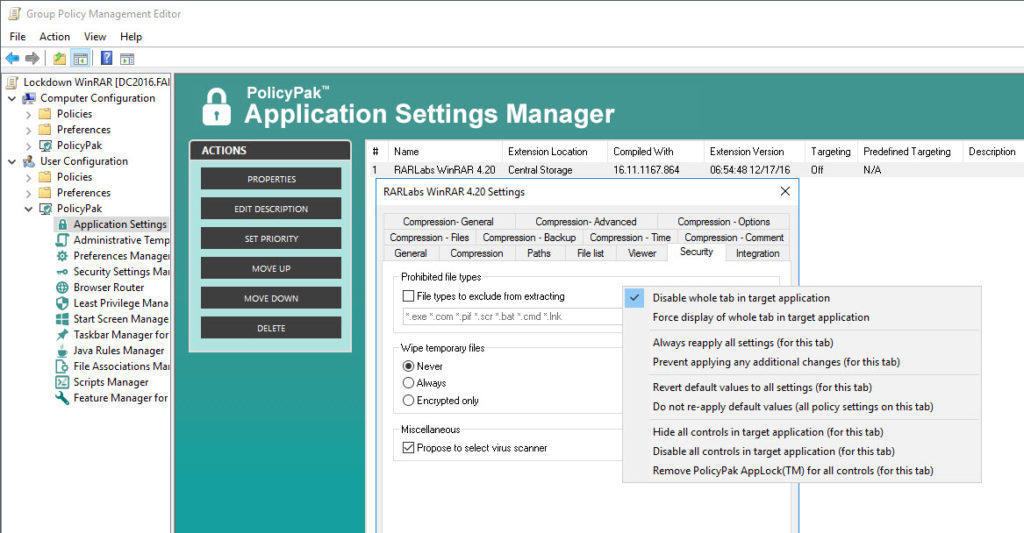The height and width of the screenshot is (533, 1024).
Task: Expand Preferences under User Configuration
Action: pyautogui.click(x=28, y=193)
